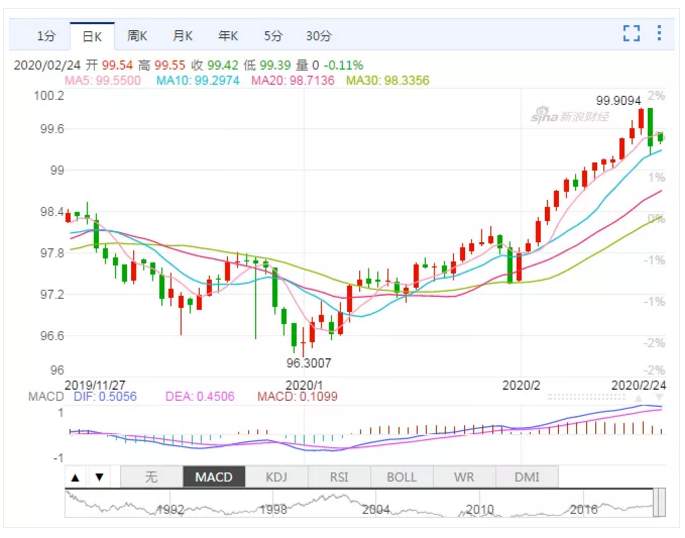Select the 日K daily candlestick tab
Viewport: 685px width, 538px height.
coord(92,36)
